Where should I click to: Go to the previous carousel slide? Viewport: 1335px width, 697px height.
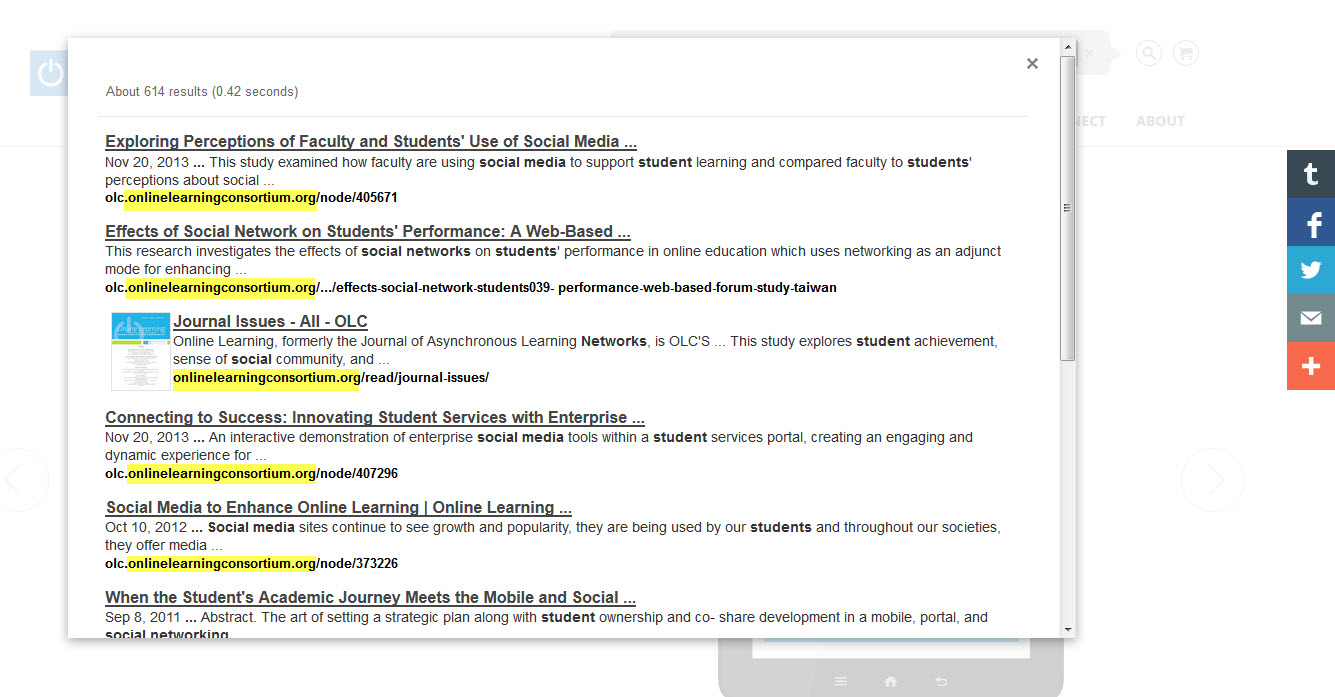click(17, 480)
